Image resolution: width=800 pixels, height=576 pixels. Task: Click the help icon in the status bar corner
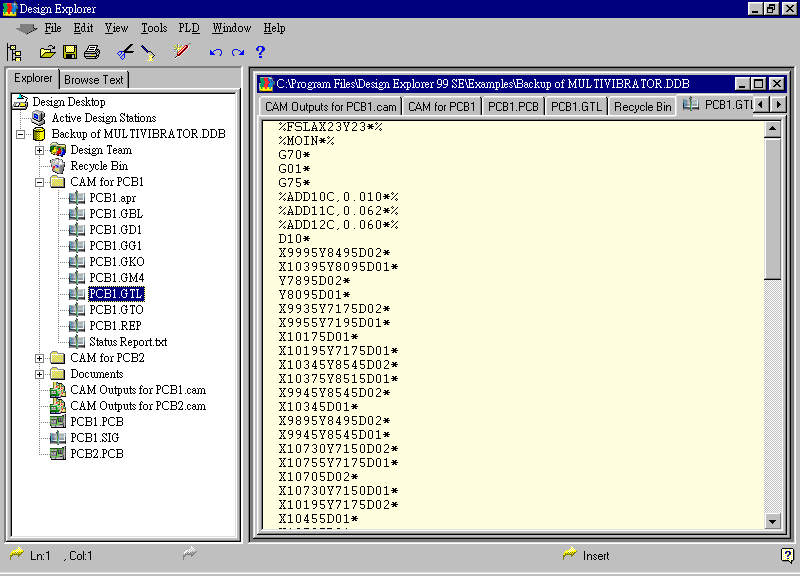click(x=788, y=556)
